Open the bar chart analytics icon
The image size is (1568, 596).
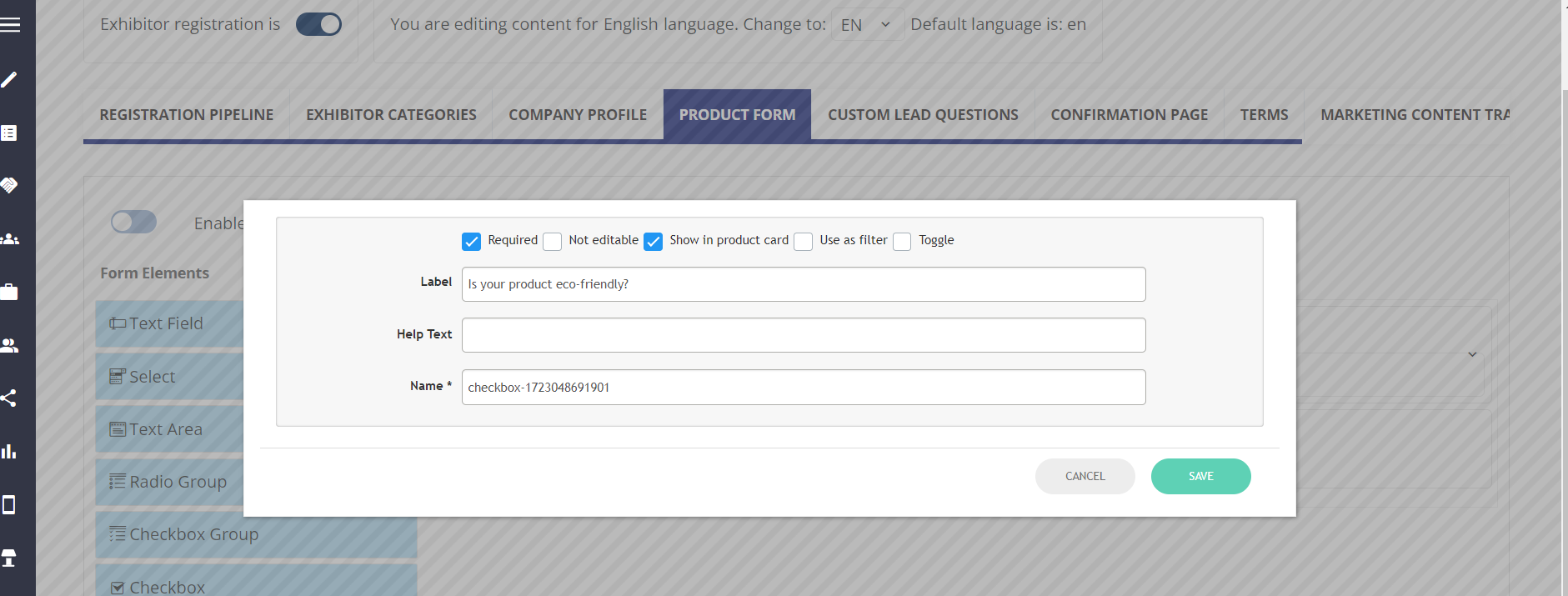click(x=9, y=452)
